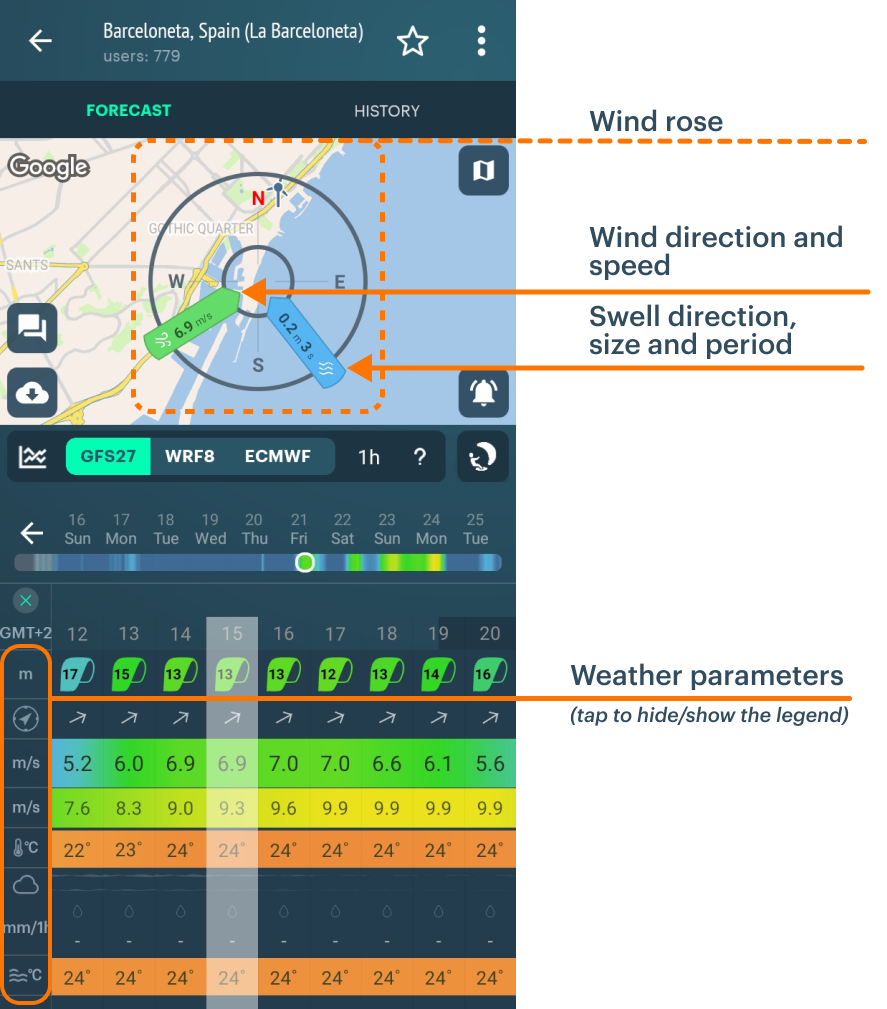Tap the back arrow in header

40,41
